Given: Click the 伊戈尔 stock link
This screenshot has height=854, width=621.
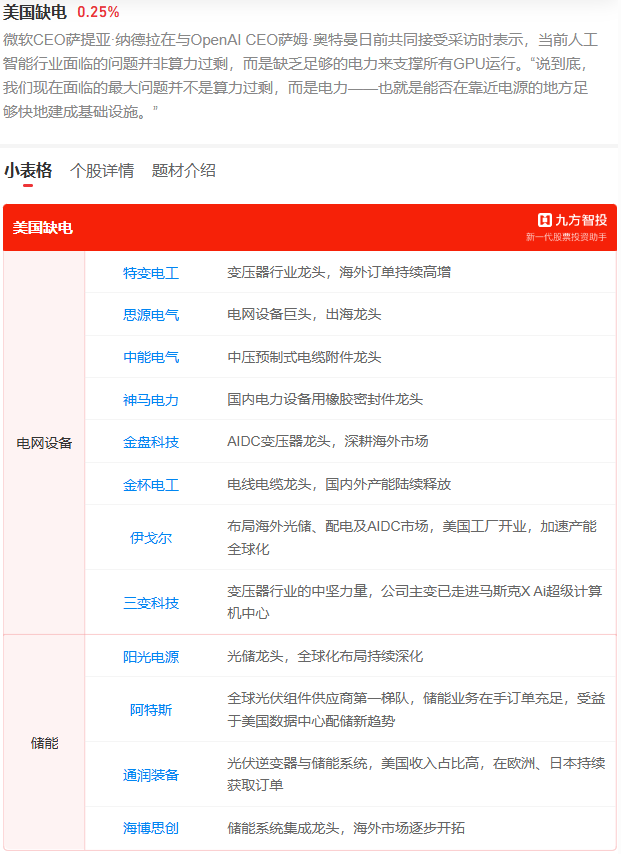Looking at the screenshot, I should (151, 538).
